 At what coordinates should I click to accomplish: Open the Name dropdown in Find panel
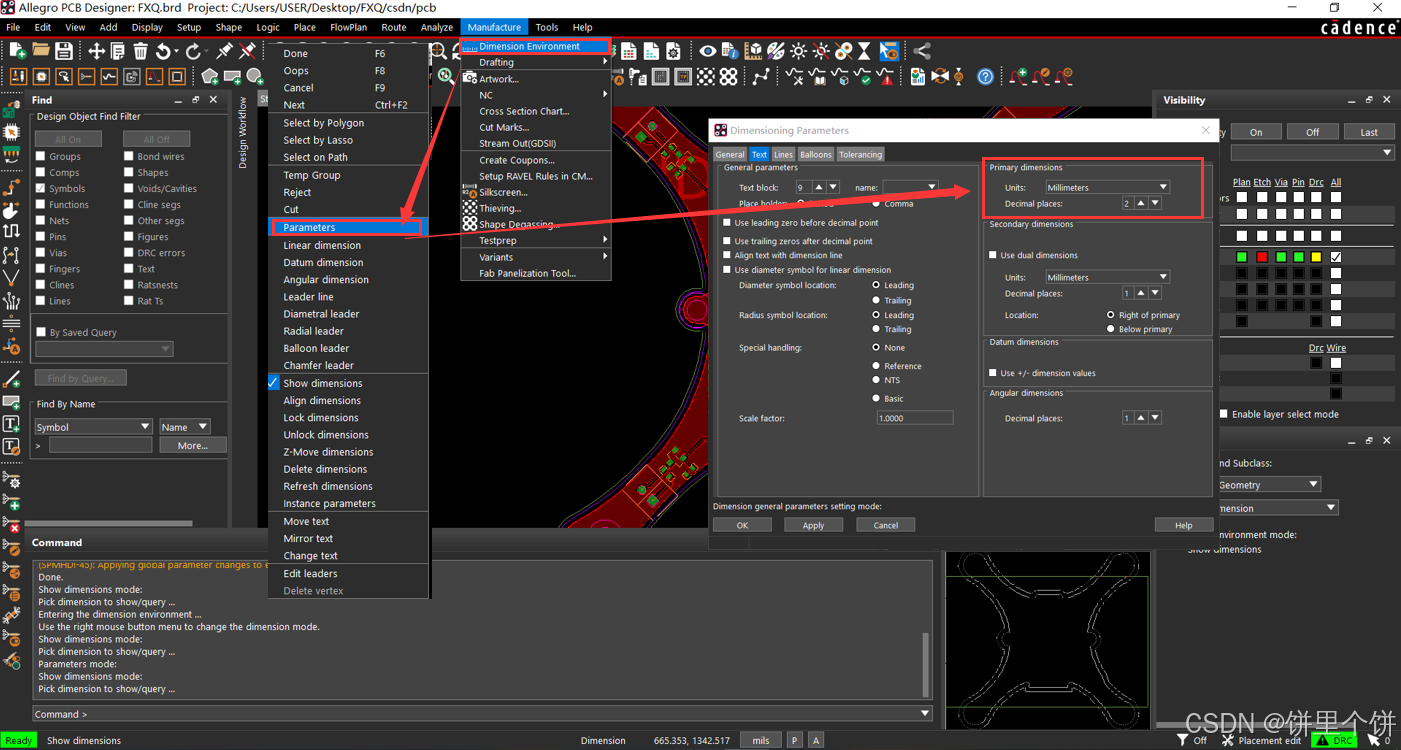pyautogui.click(x=185, y=427)
